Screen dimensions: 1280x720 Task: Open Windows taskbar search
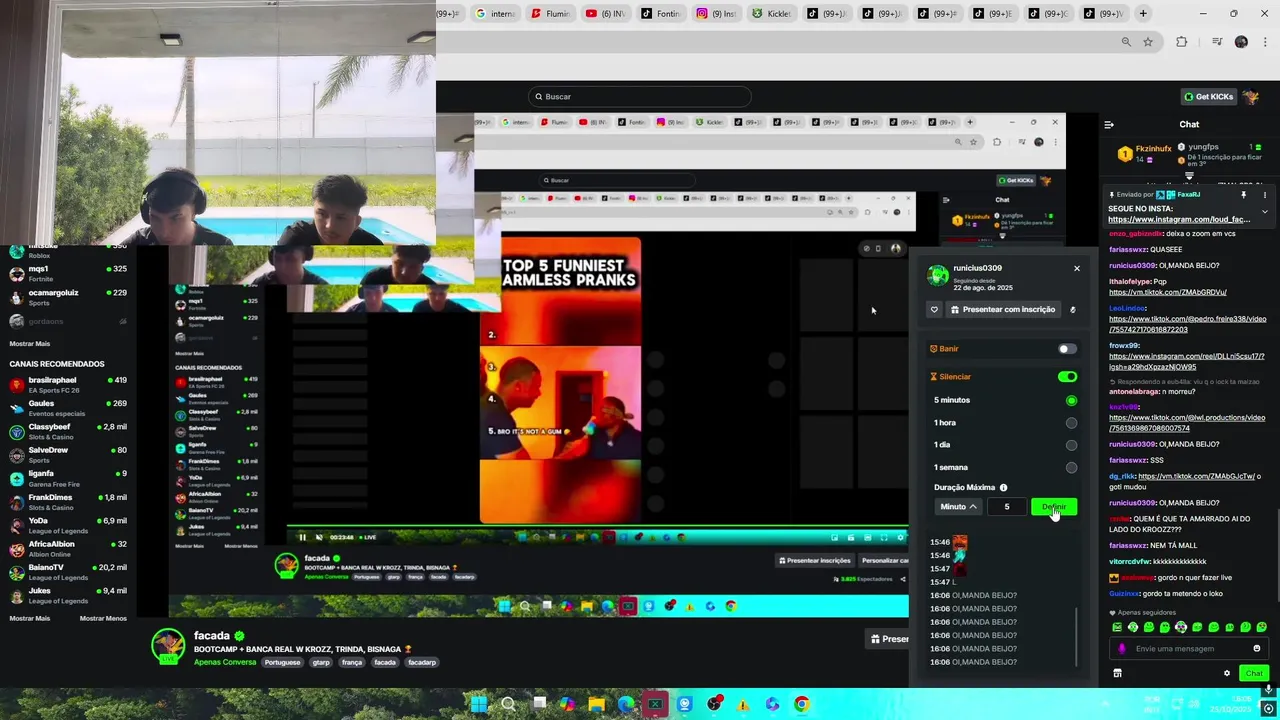coord(508,704)
